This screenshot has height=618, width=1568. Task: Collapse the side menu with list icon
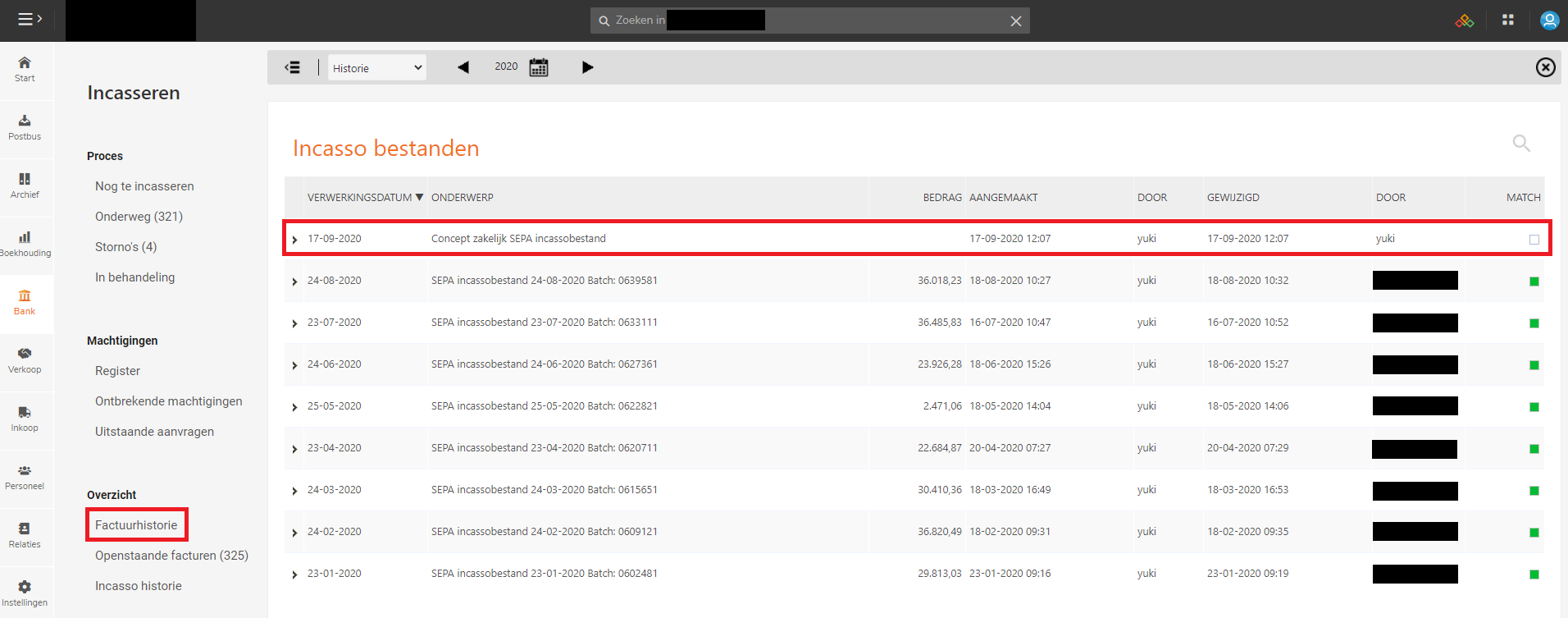click(292, 67)
